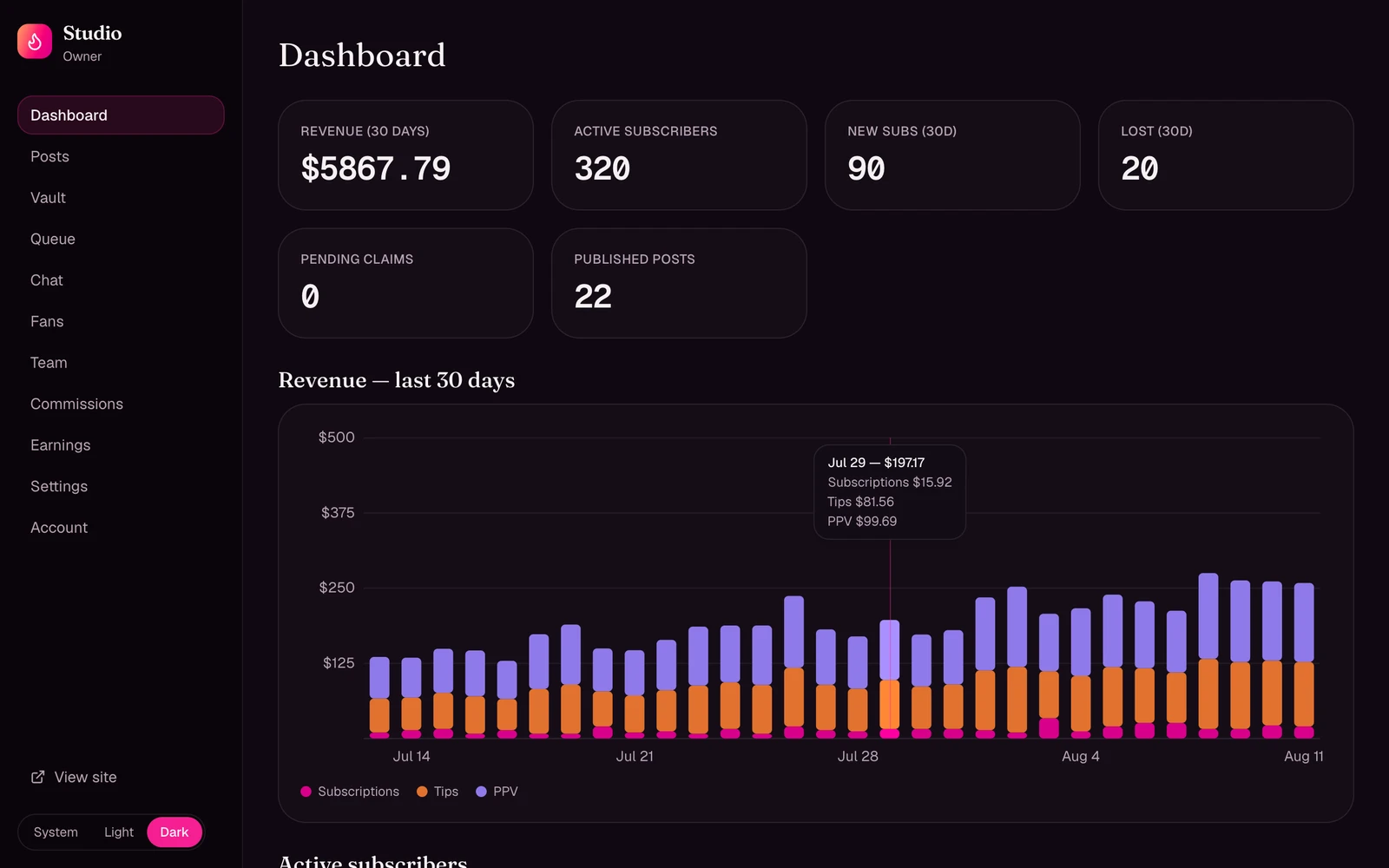Image resolution: width=1389 pixels, height=868 pixels.
Task: Click the View site link
Action: point(74,777)
